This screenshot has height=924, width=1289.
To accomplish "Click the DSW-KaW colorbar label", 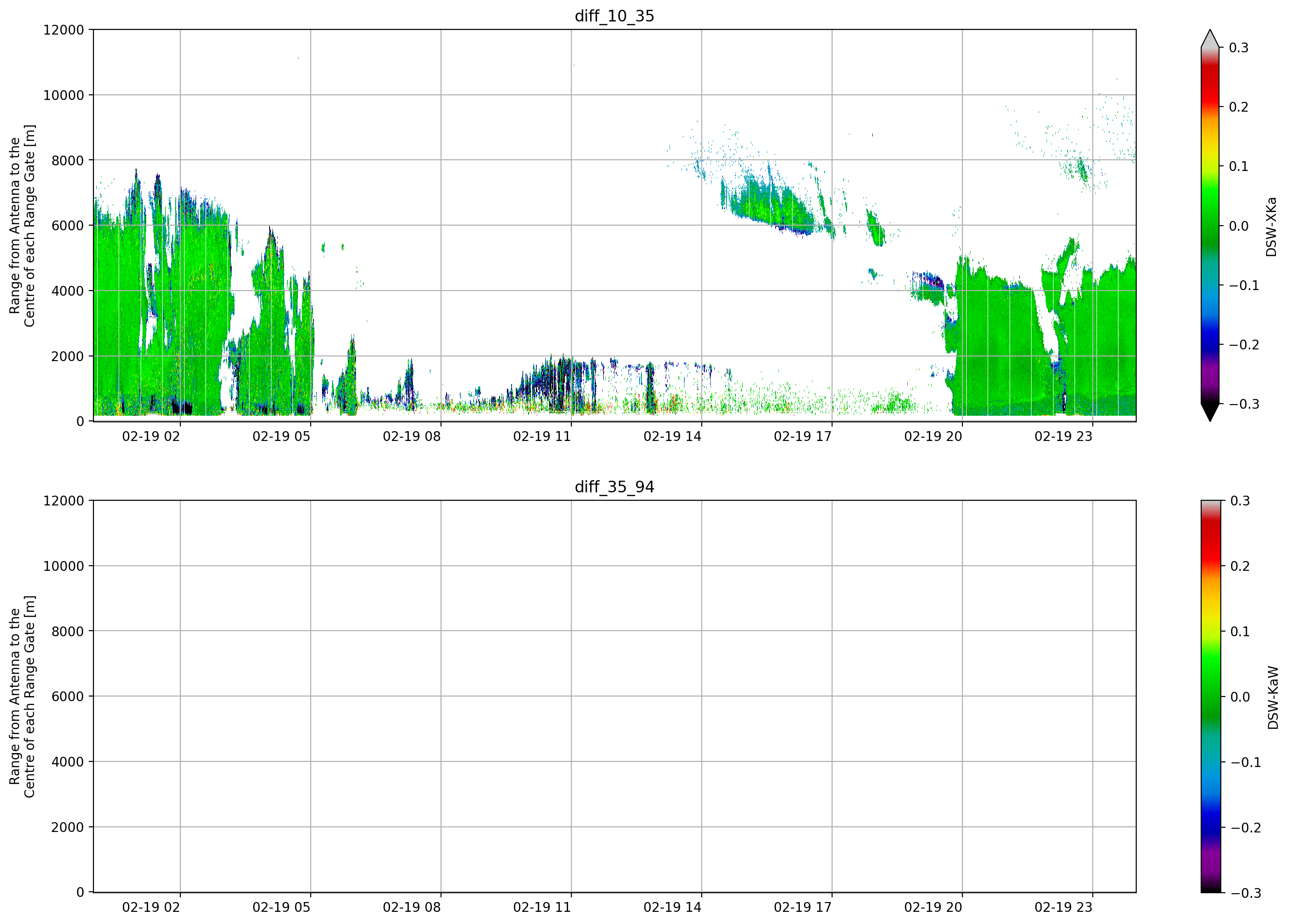I will 1273,698.
